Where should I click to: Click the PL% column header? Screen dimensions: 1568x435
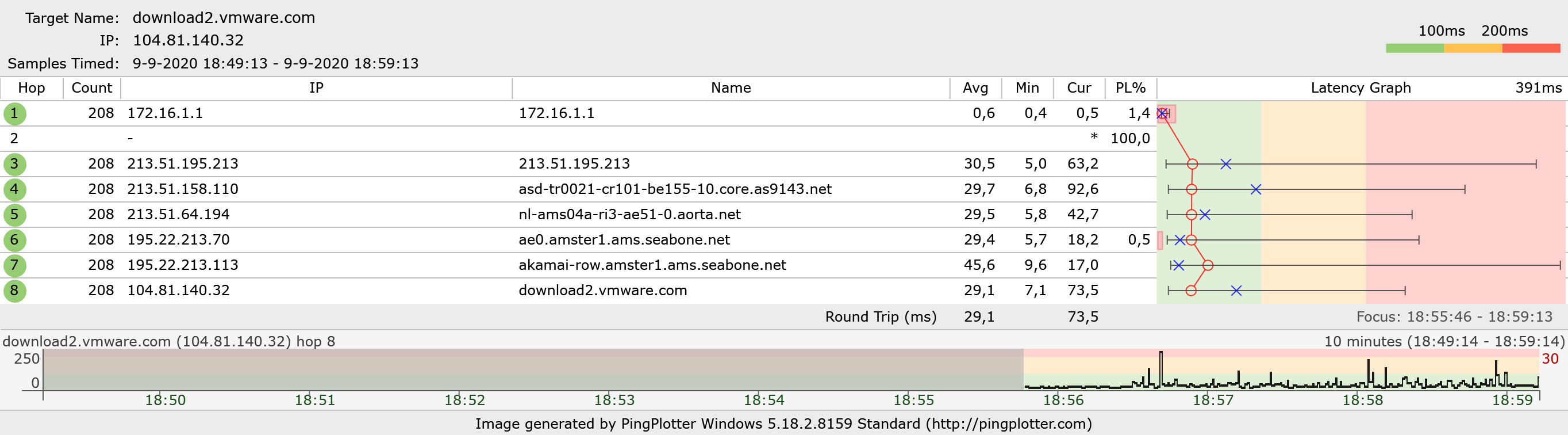point(1131,87)
